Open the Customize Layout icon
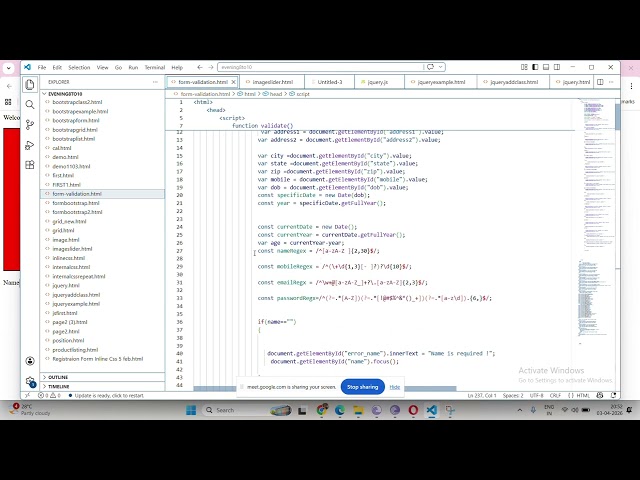The image size is (640, 480). (x=524, y=67)
